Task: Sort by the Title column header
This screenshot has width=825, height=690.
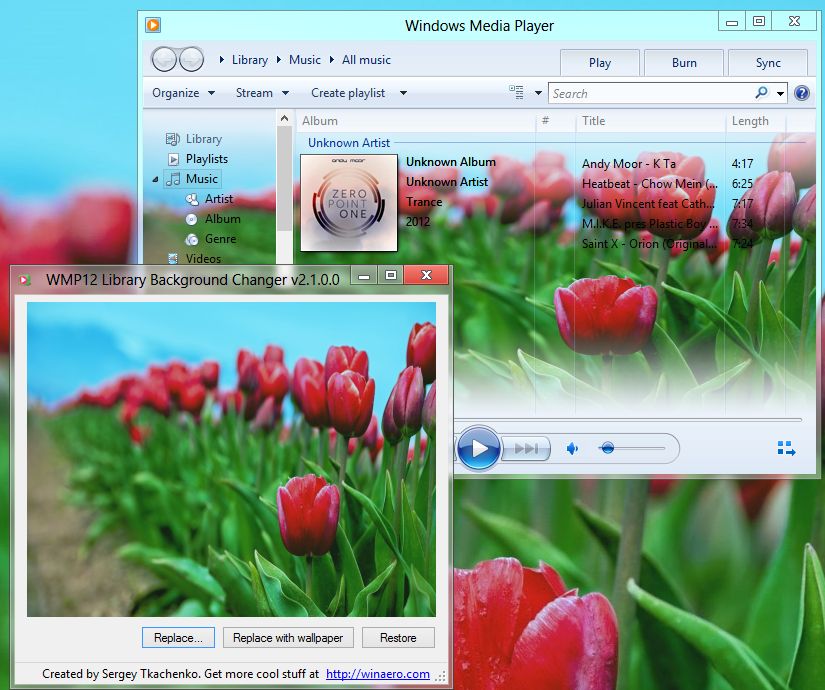Action: (x=650, y=121)
